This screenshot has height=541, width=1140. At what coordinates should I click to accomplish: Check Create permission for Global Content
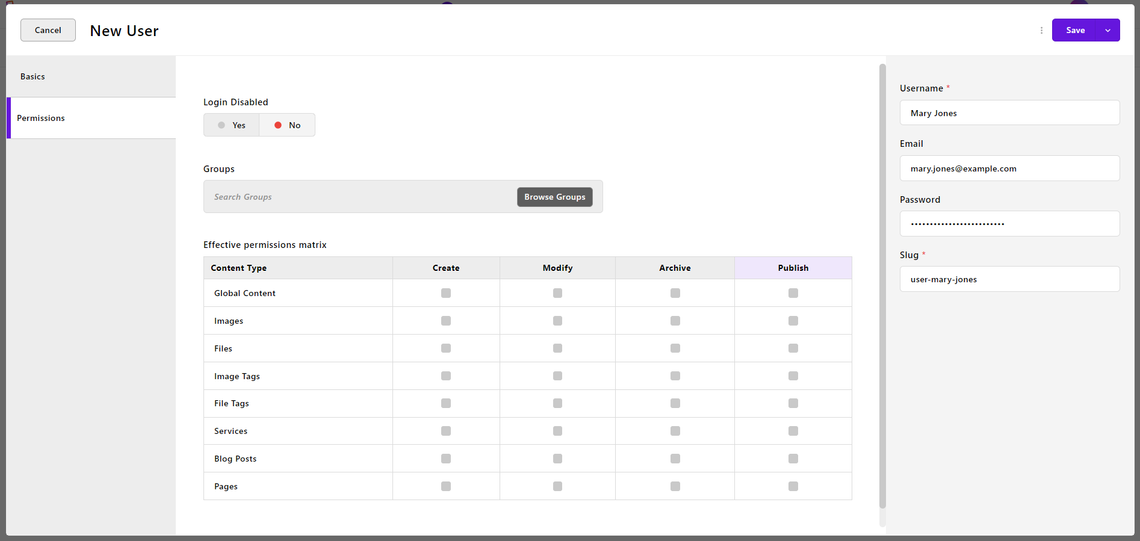tap(446, 293)
